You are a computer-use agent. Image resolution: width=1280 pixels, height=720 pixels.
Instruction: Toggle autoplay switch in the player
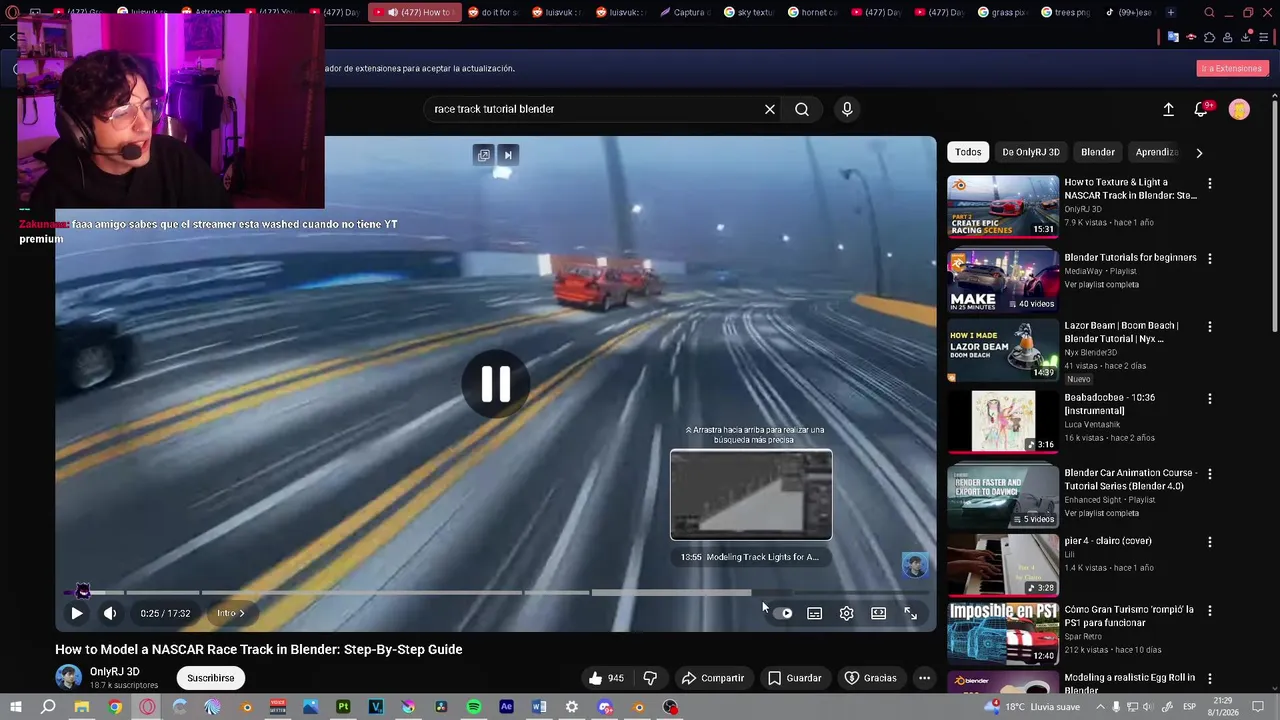pos(783,613)
